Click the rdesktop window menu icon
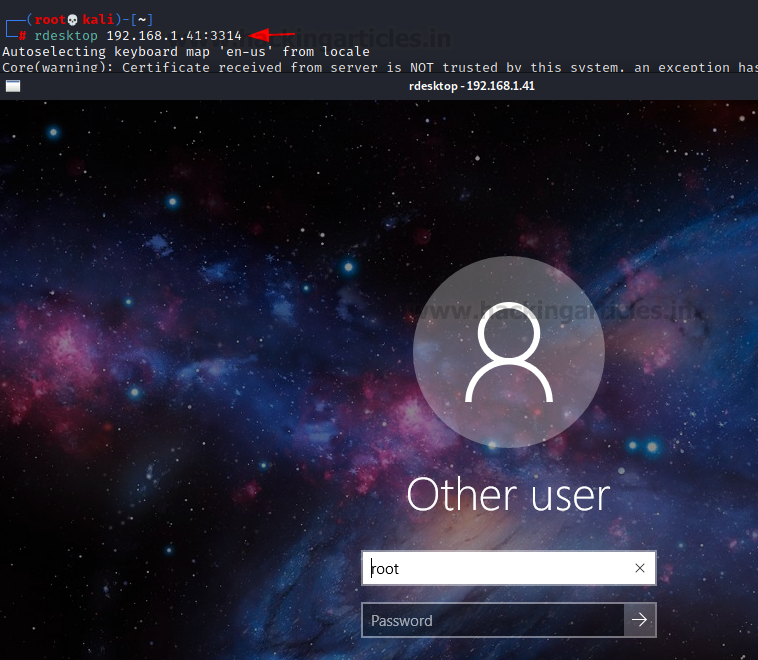 coord(13,86)
